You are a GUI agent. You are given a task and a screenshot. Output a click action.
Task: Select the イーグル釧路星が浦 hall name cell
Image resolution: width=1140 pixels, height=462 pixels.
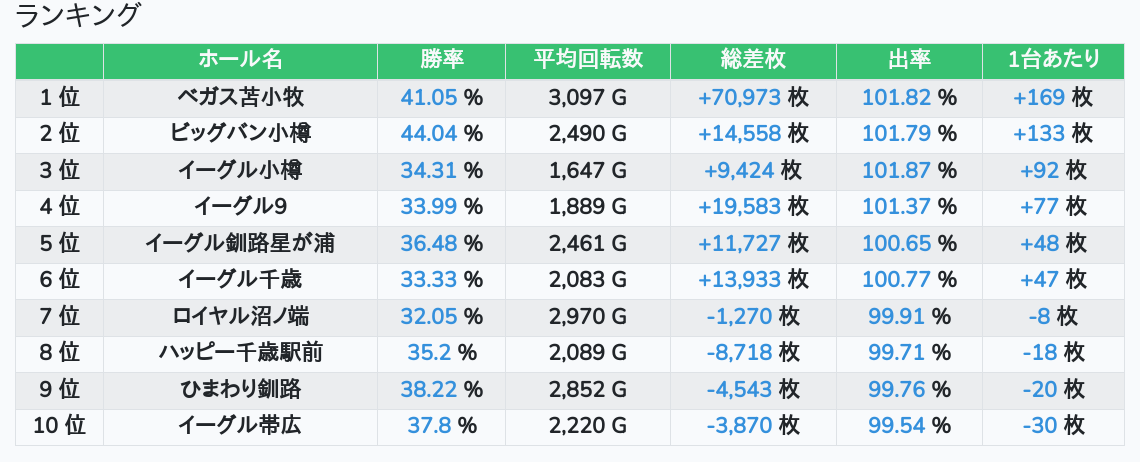(240, 243)
